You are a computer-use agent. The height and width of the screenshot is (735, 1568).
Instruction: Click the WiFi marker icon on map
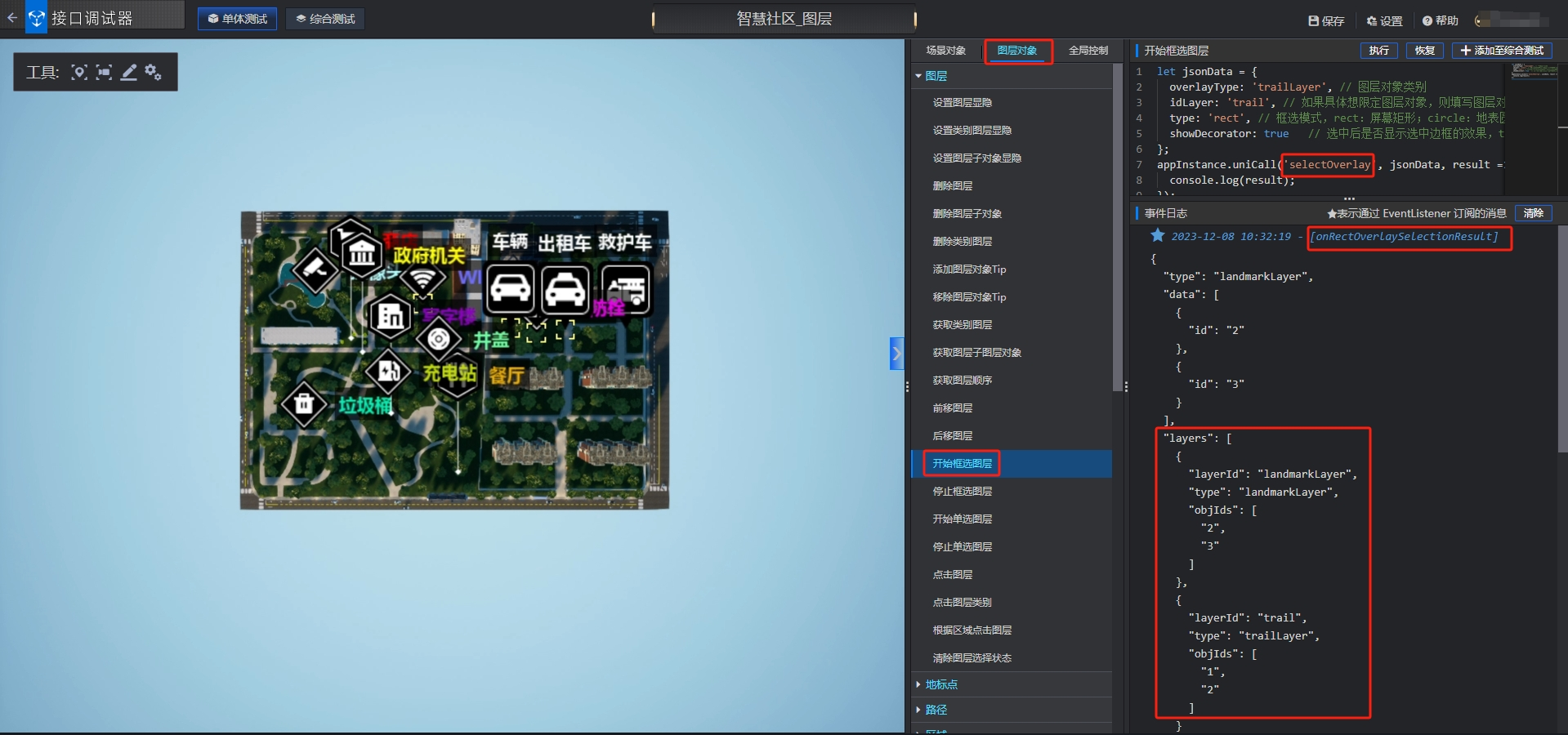pos(422,280)
